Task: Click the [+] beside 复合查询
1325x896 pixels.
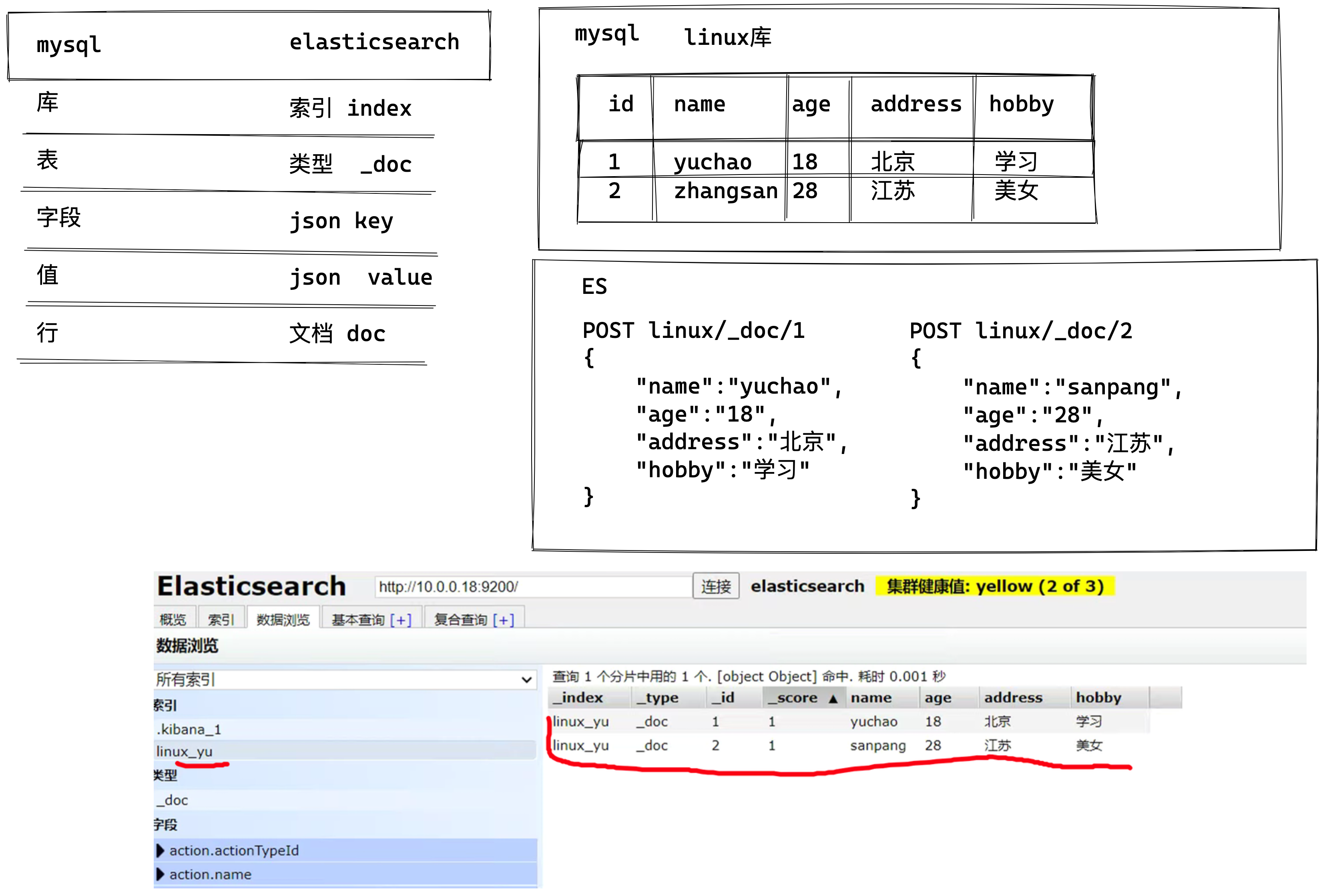Action: (504, 620)
